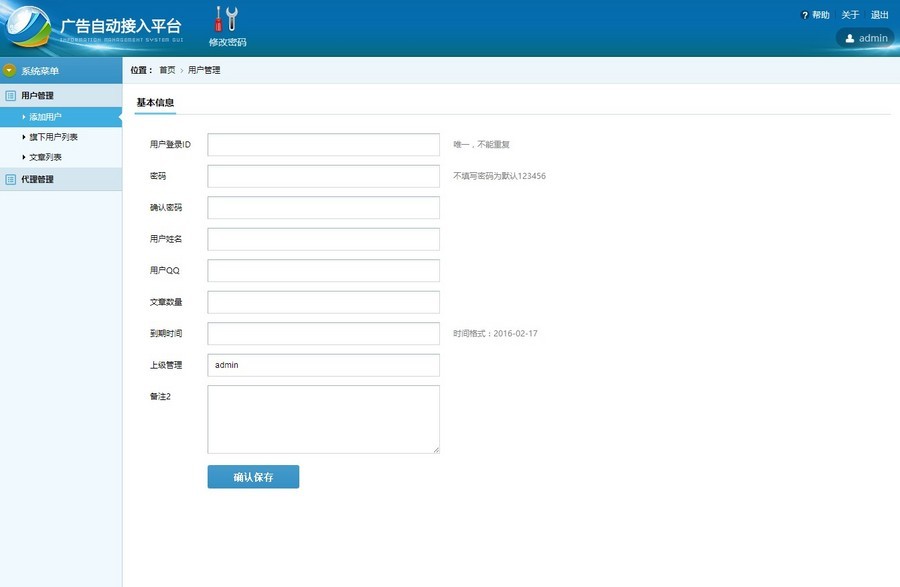Focus the 用户QQ input field
This screenshot has width=900, height=587.
[324, 271]
